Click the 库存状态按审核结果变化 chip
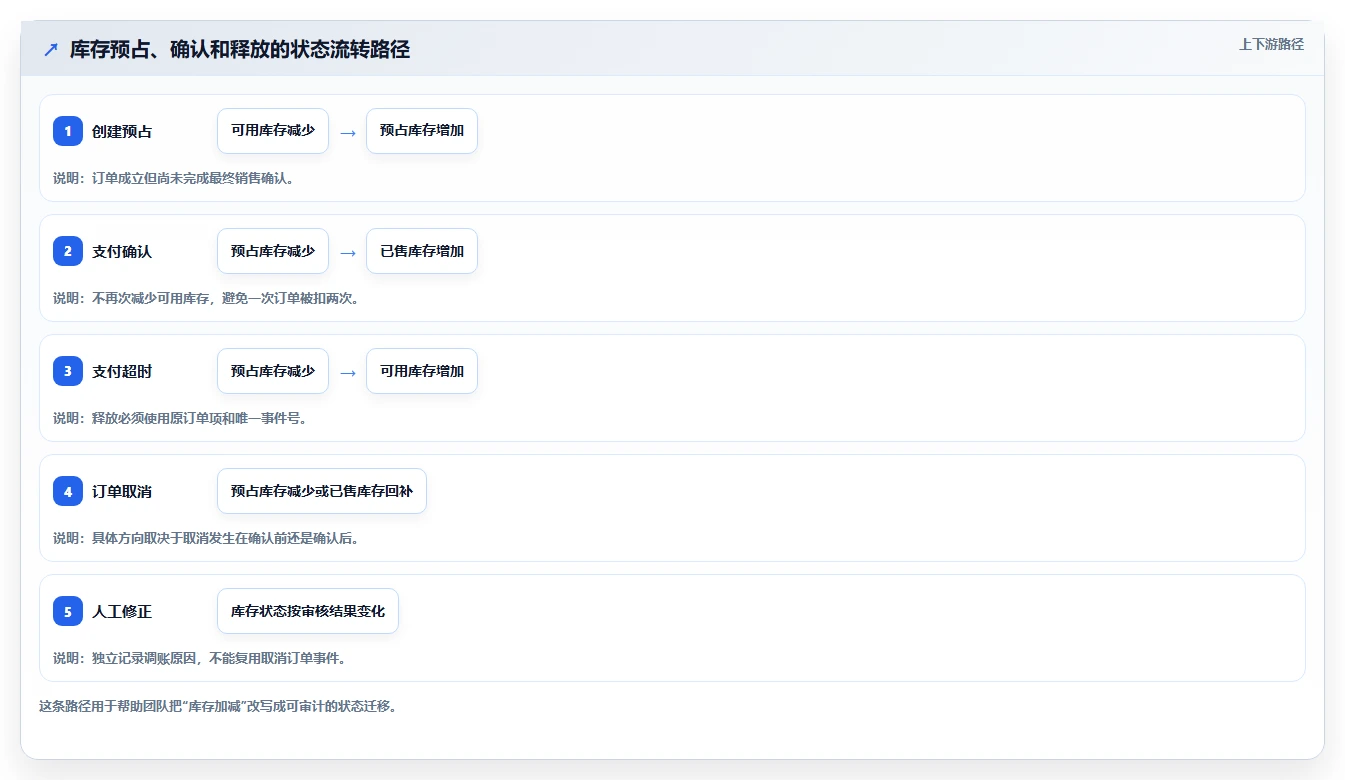1345x780 pixels. click(308, 611)
